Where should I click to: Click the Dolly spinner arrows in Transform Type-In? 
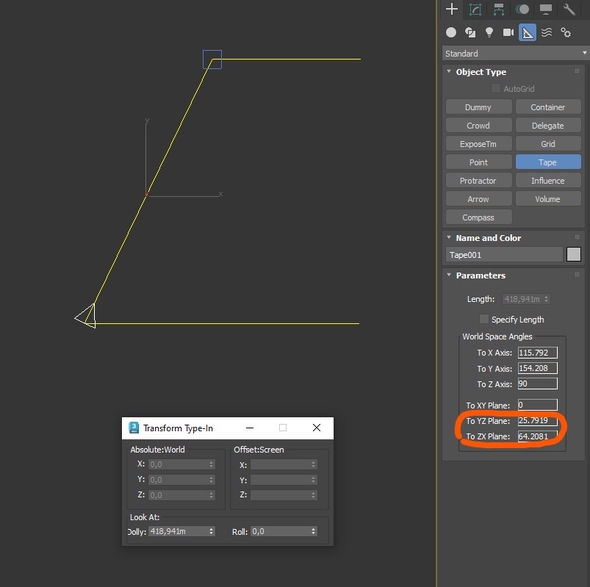coord(211,531)
